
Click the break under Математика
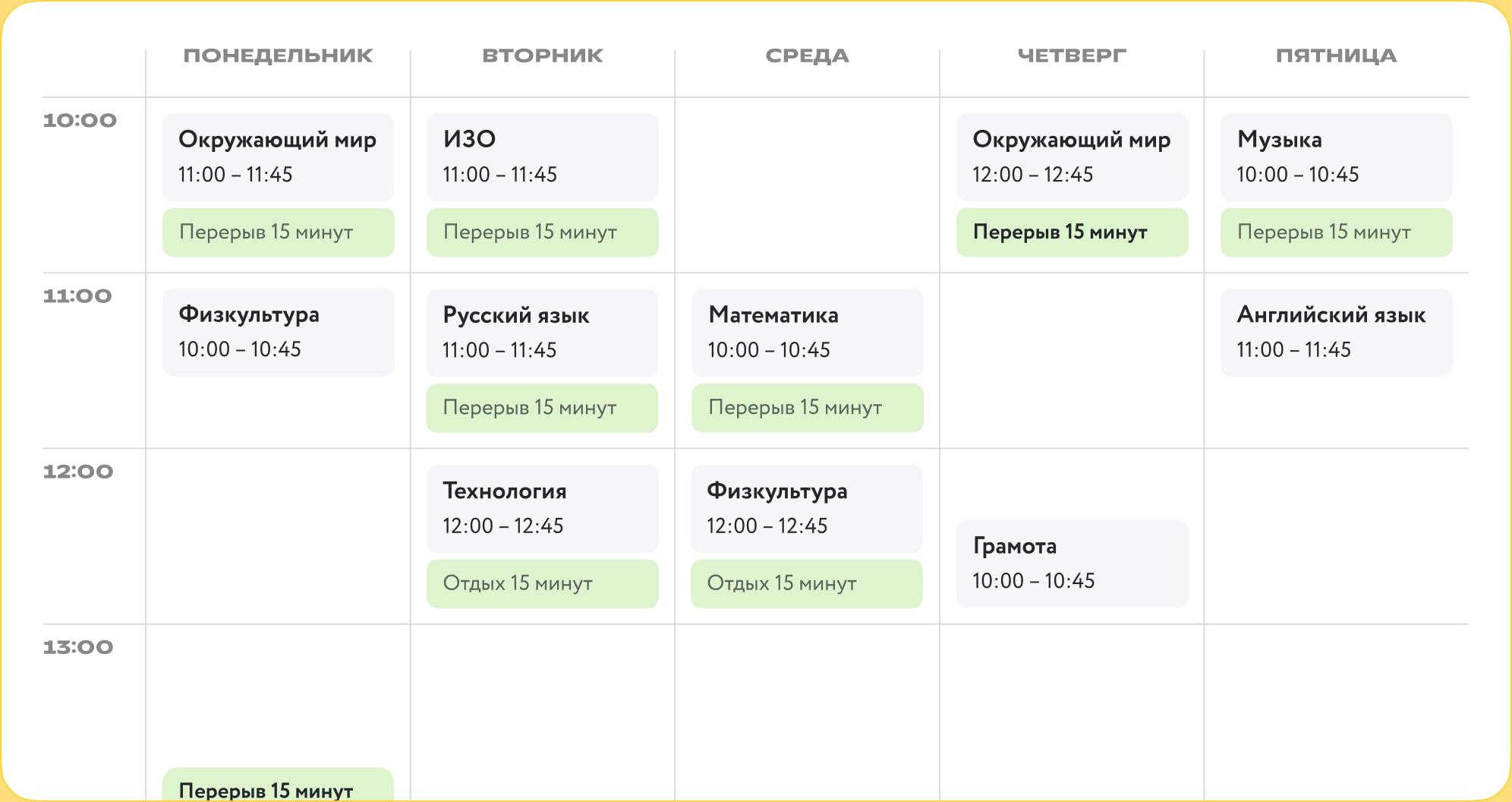tap(808, 408)
